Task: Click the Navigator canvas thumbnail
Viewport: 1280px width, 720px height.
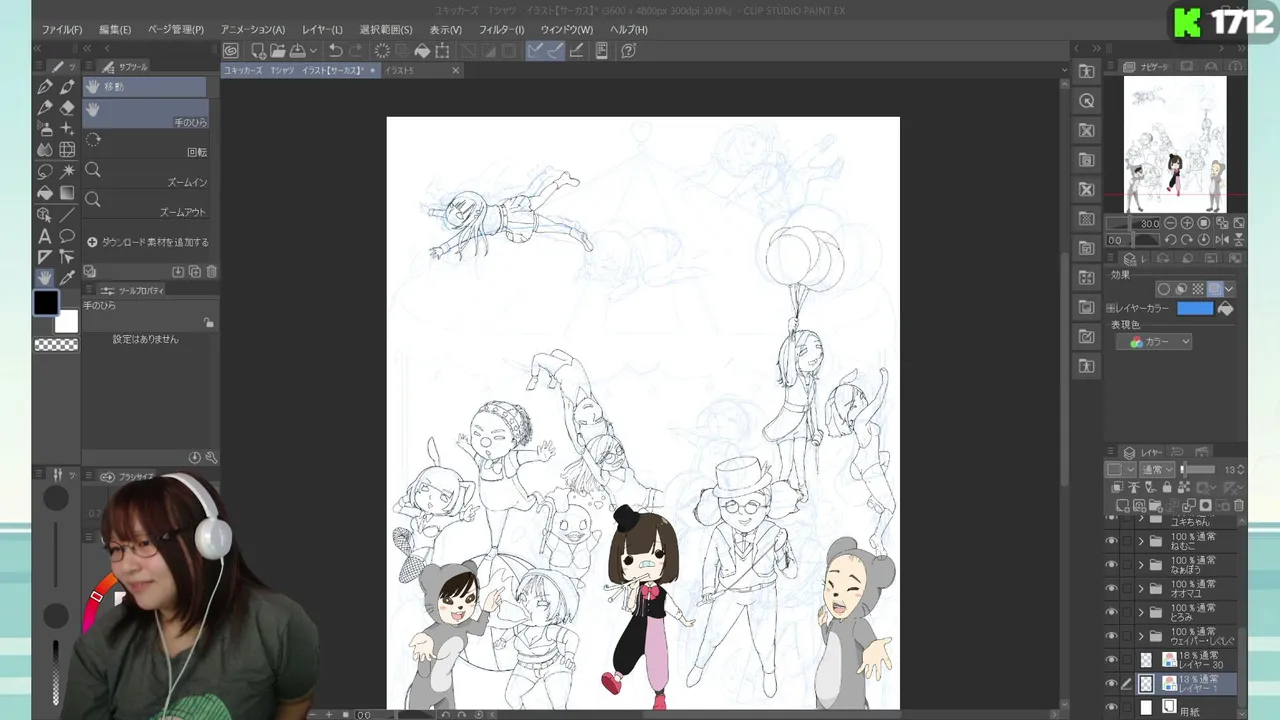Action: (x=1175, y=144)
